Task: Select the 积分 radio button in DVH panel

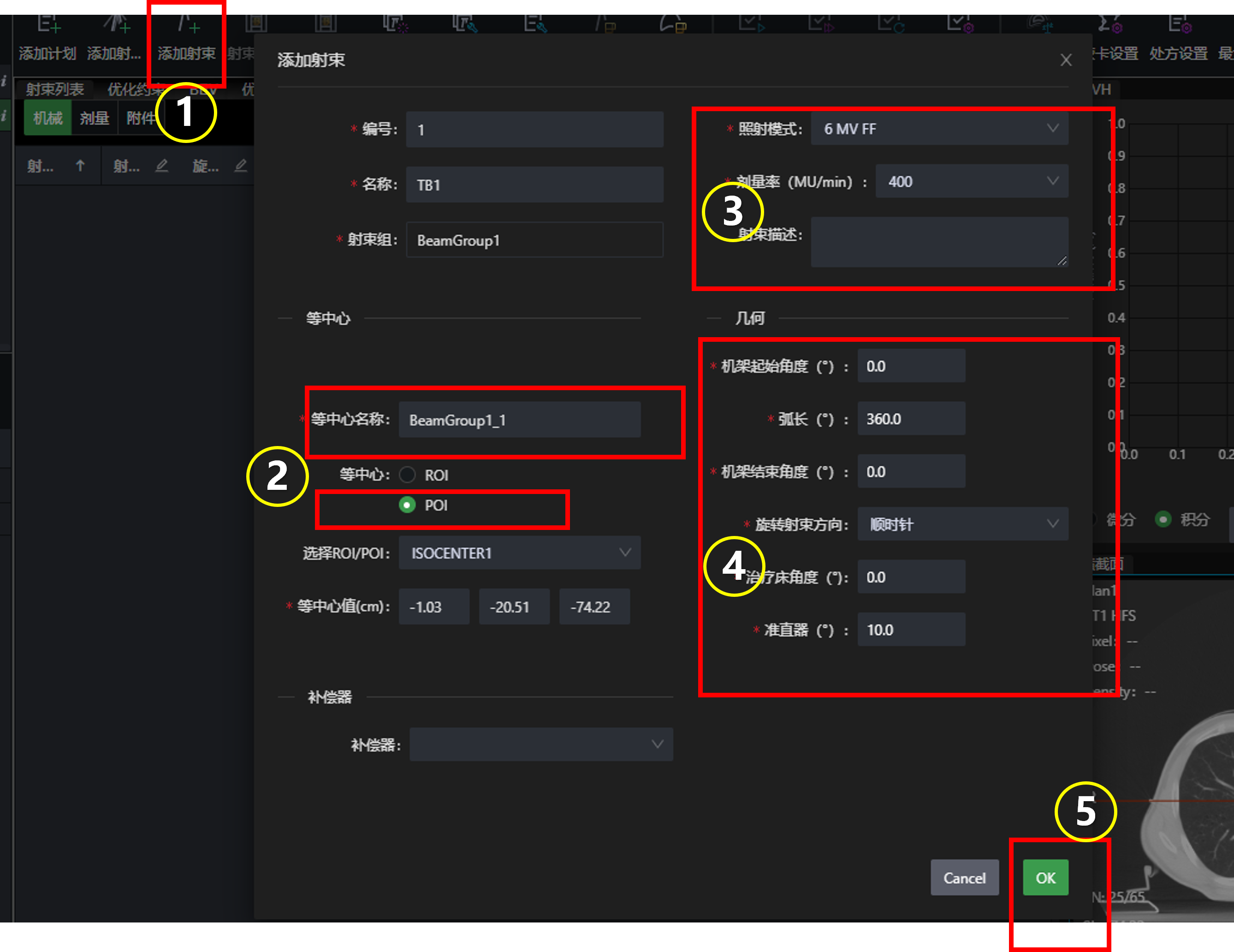Action: tap(1163, 519)
